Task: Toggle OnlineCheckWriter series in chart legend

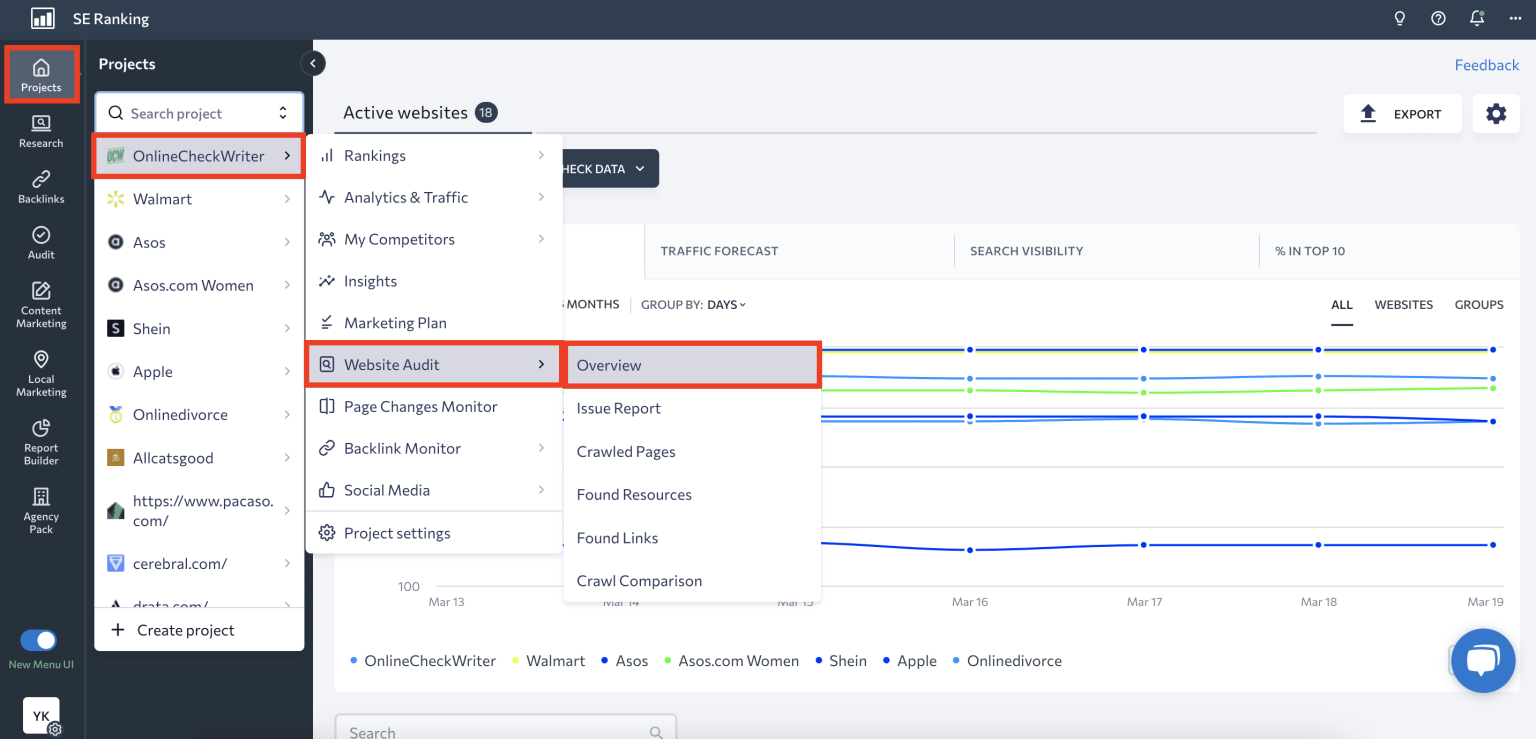Action: tap(430, 661)
